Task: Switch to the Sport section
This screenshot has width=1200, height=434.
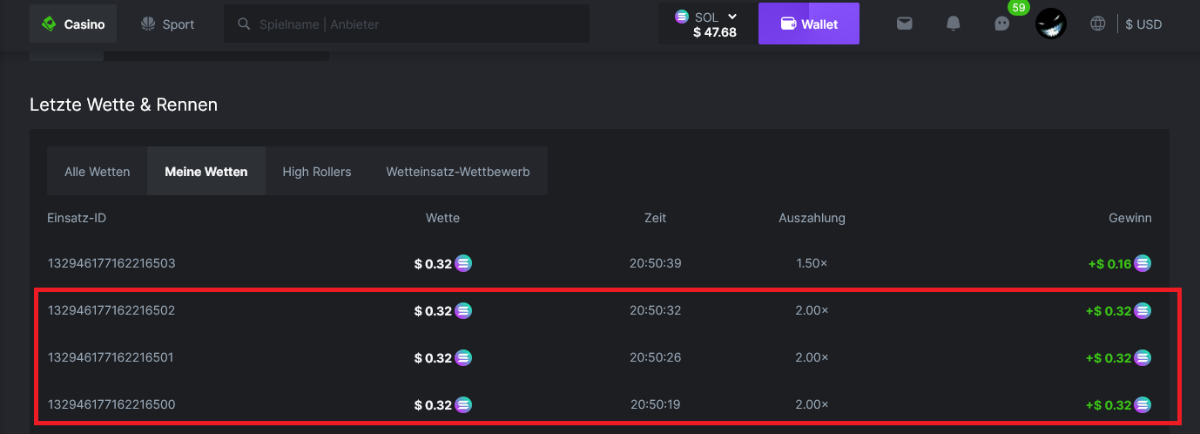Action: click(x=168, y=24)
